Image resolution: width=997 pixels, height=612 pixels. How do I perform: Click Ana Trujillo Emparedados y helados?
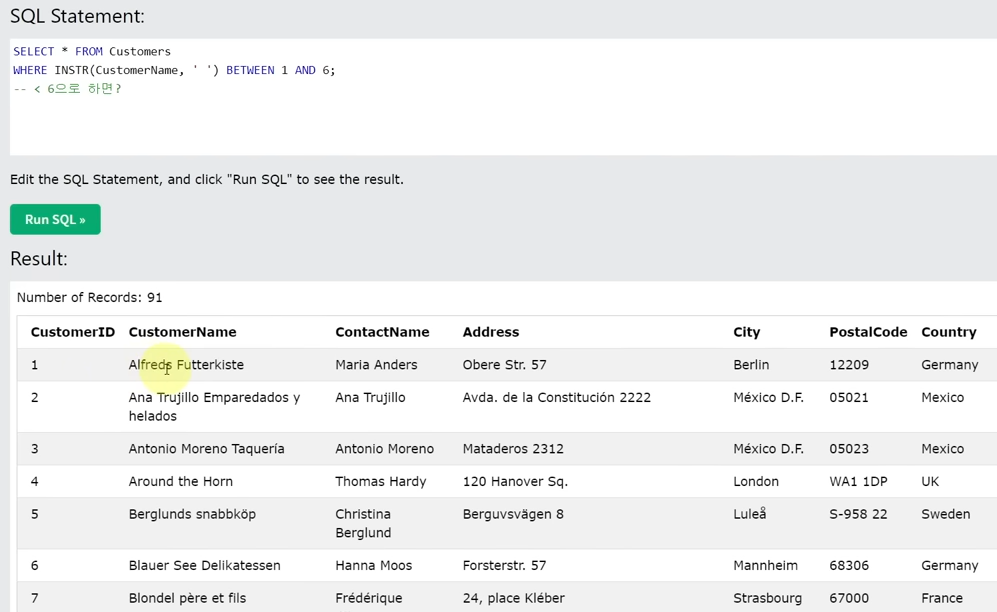coord(214,407)
